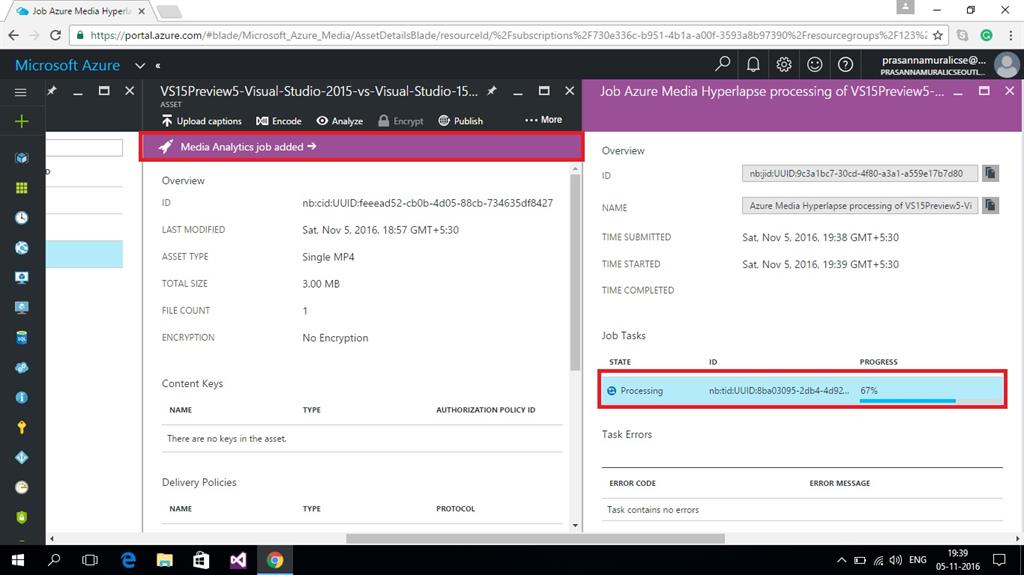Click the green plus New resource icon
1024x575 pixels.
point(22,122)
